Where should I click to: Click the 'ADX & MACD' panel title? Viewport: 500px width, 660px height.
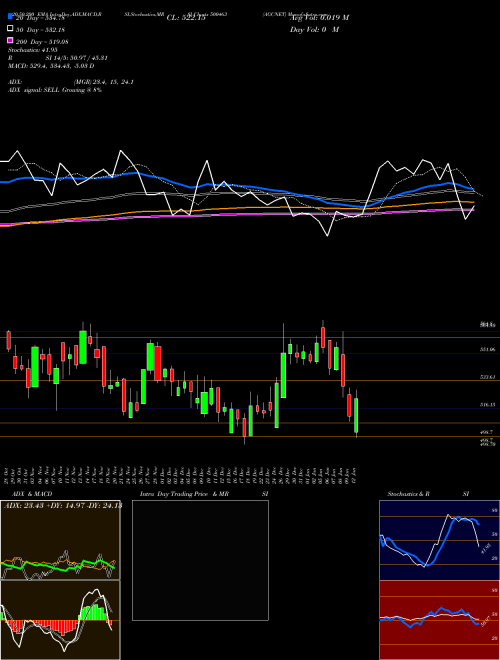[32, 494]
